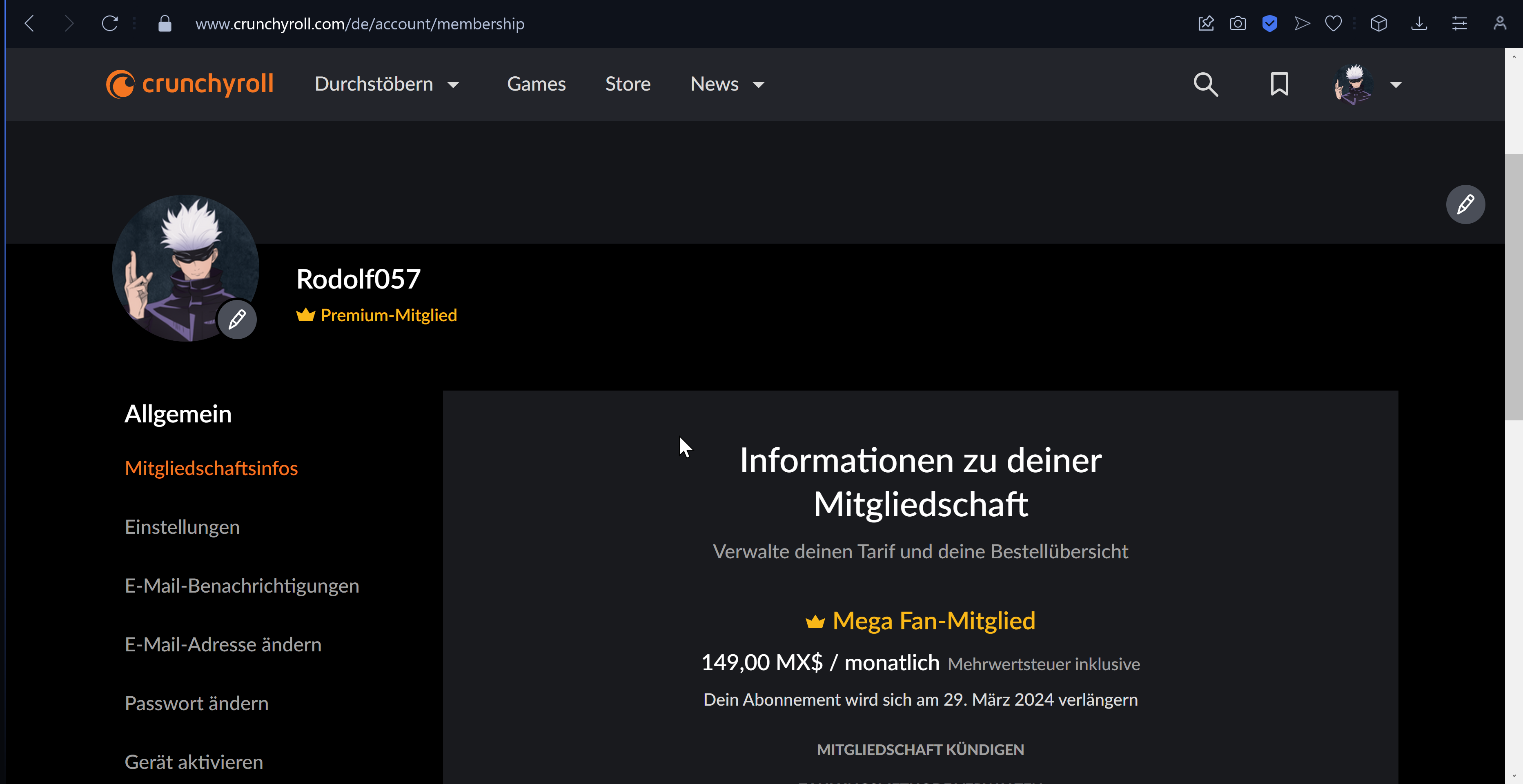Open E-Mail-Benachrichtigungen settings
The image size is (1523, 784).
[x=242, y=586]
